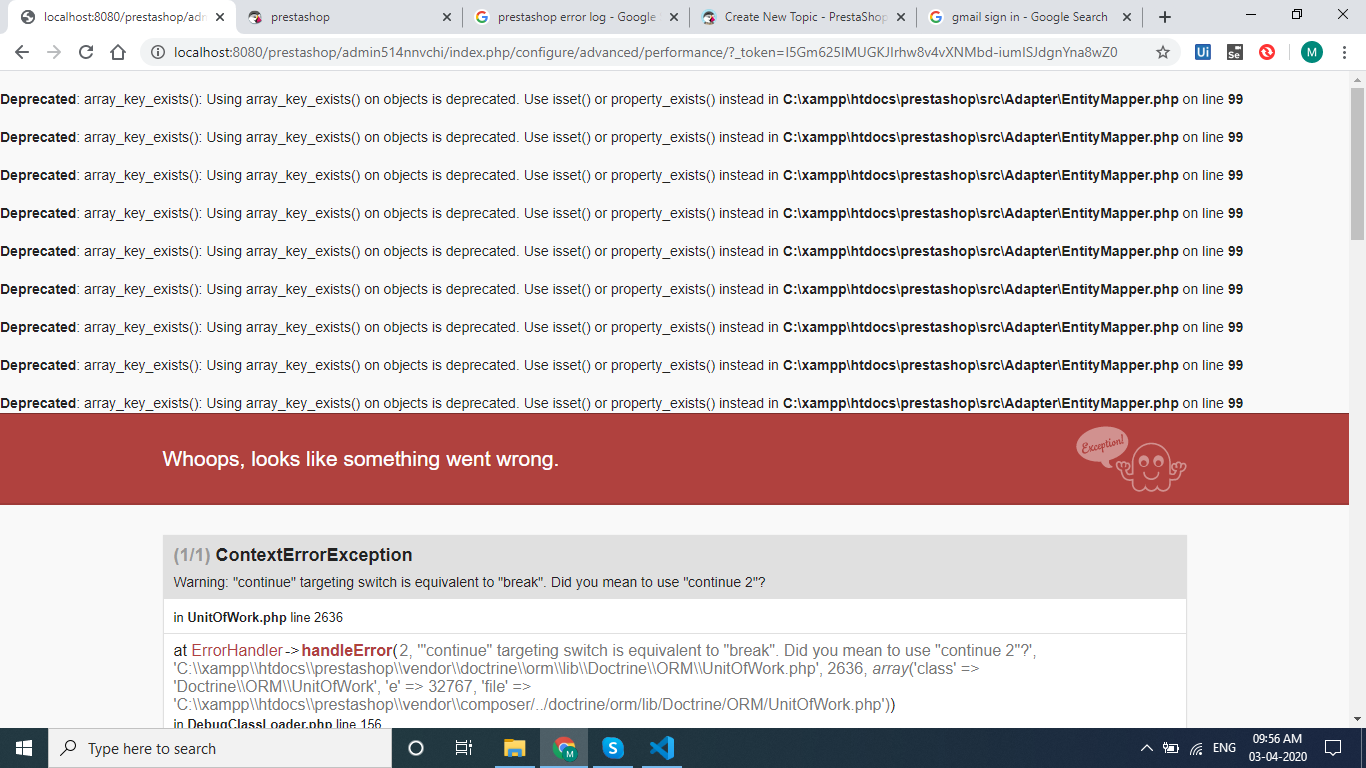Open the UiPath extension icon
The width and height of the screenshot is (1366, 768).
pos(1203,52)
